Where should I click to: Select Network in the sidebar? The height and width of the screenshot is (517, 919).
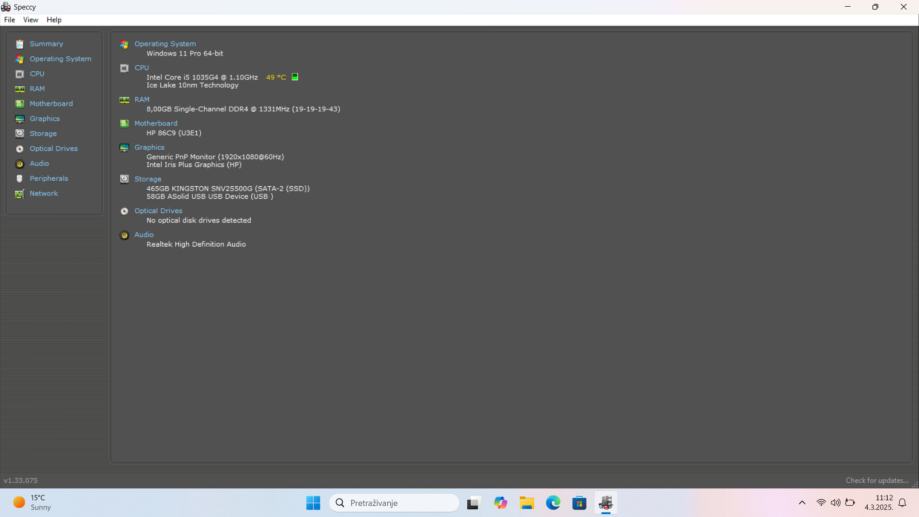tap(43, 193)
